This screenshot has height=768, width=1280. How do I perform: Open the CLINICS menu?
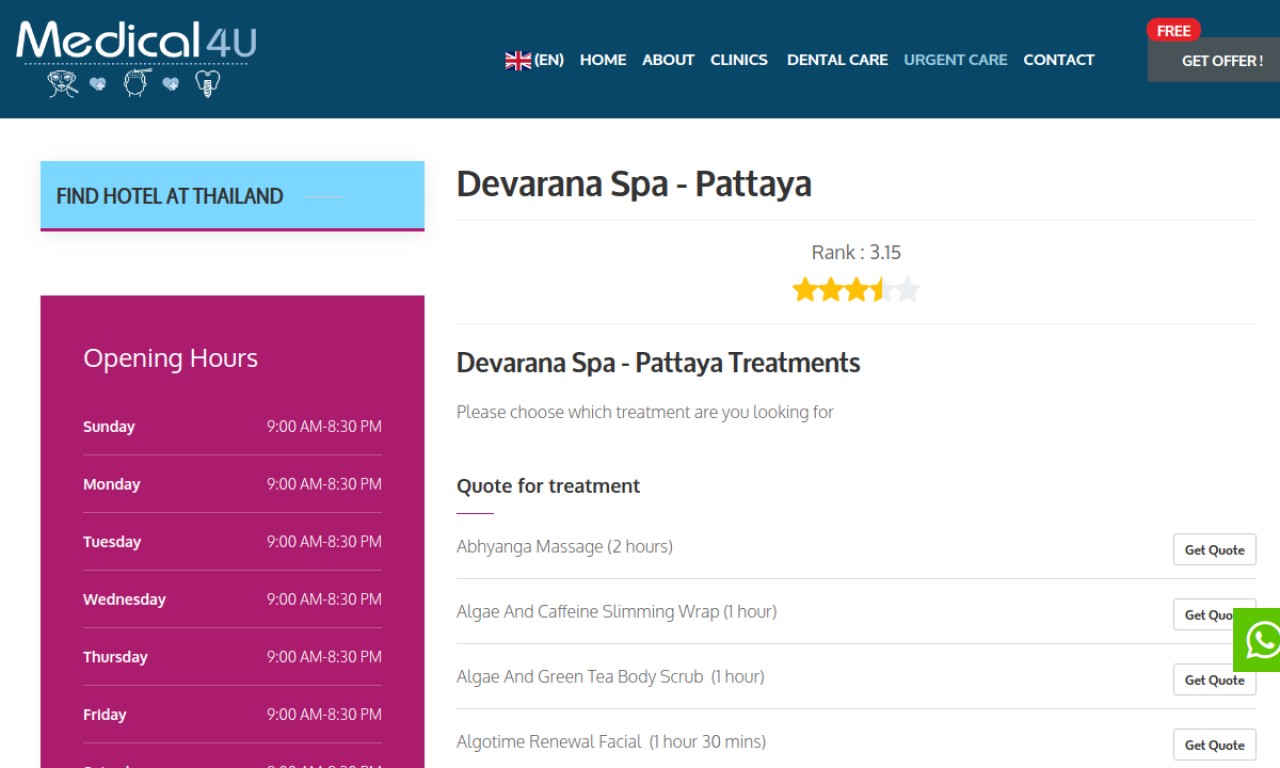click(739, 60)
